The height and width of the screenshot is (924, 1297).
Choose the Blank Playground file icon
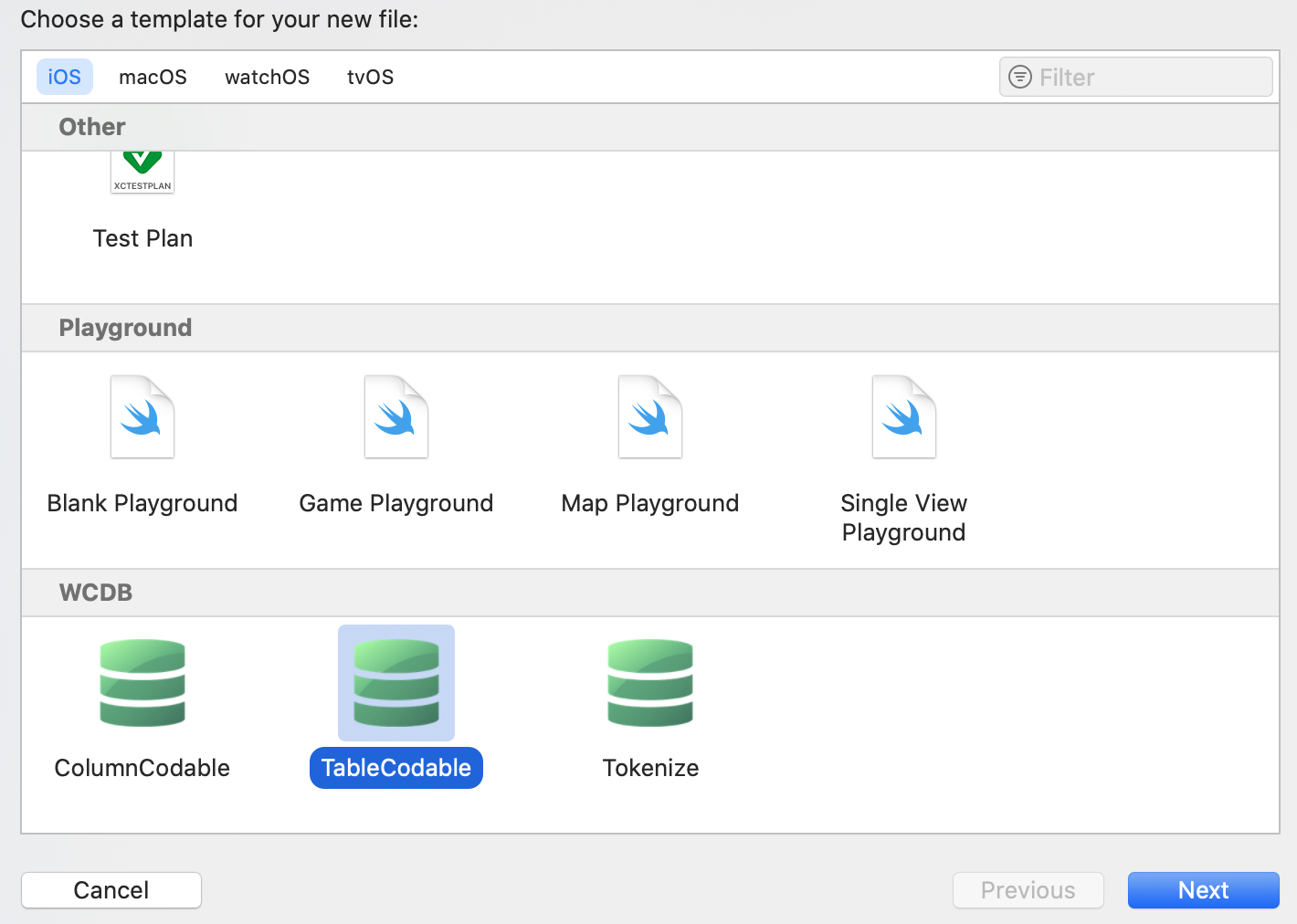tap(142, 416)
